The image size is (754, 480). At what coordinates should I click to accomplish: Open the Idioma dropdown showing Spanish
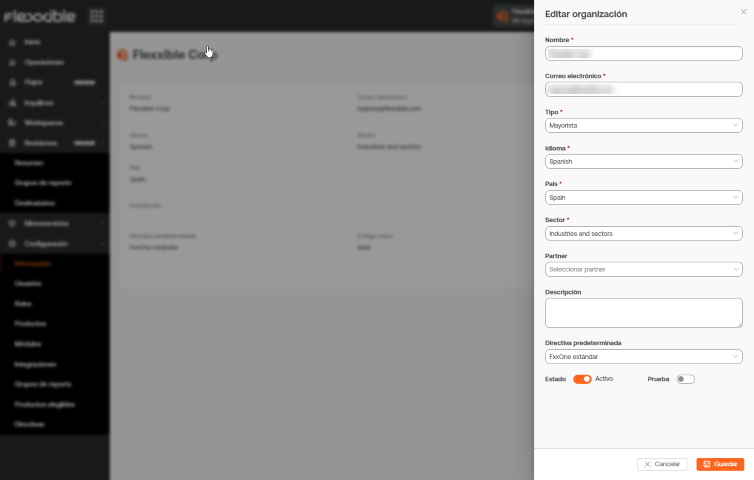tap(643, 162)
